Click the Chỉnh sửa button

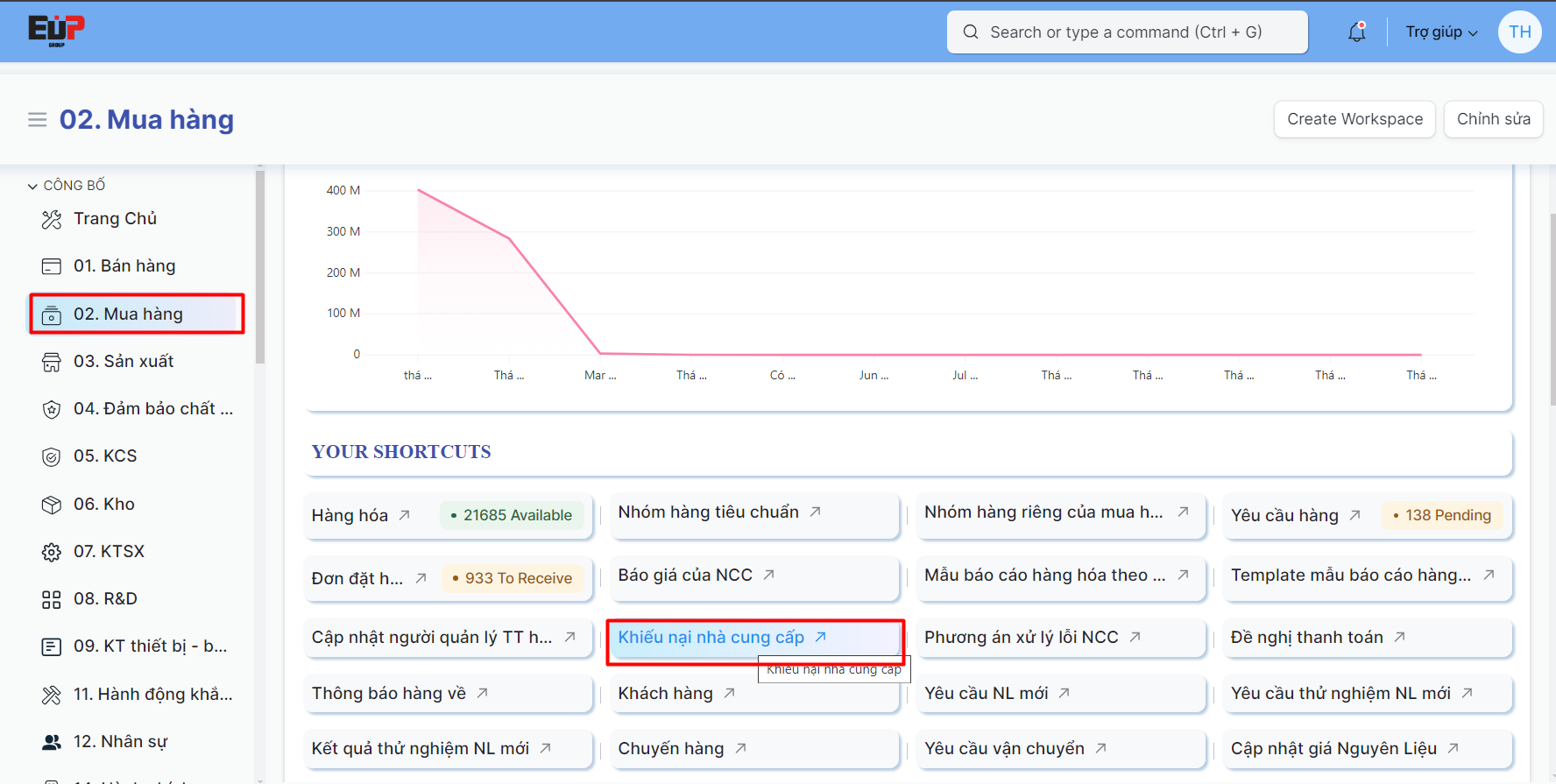(x=1493, y=119)
